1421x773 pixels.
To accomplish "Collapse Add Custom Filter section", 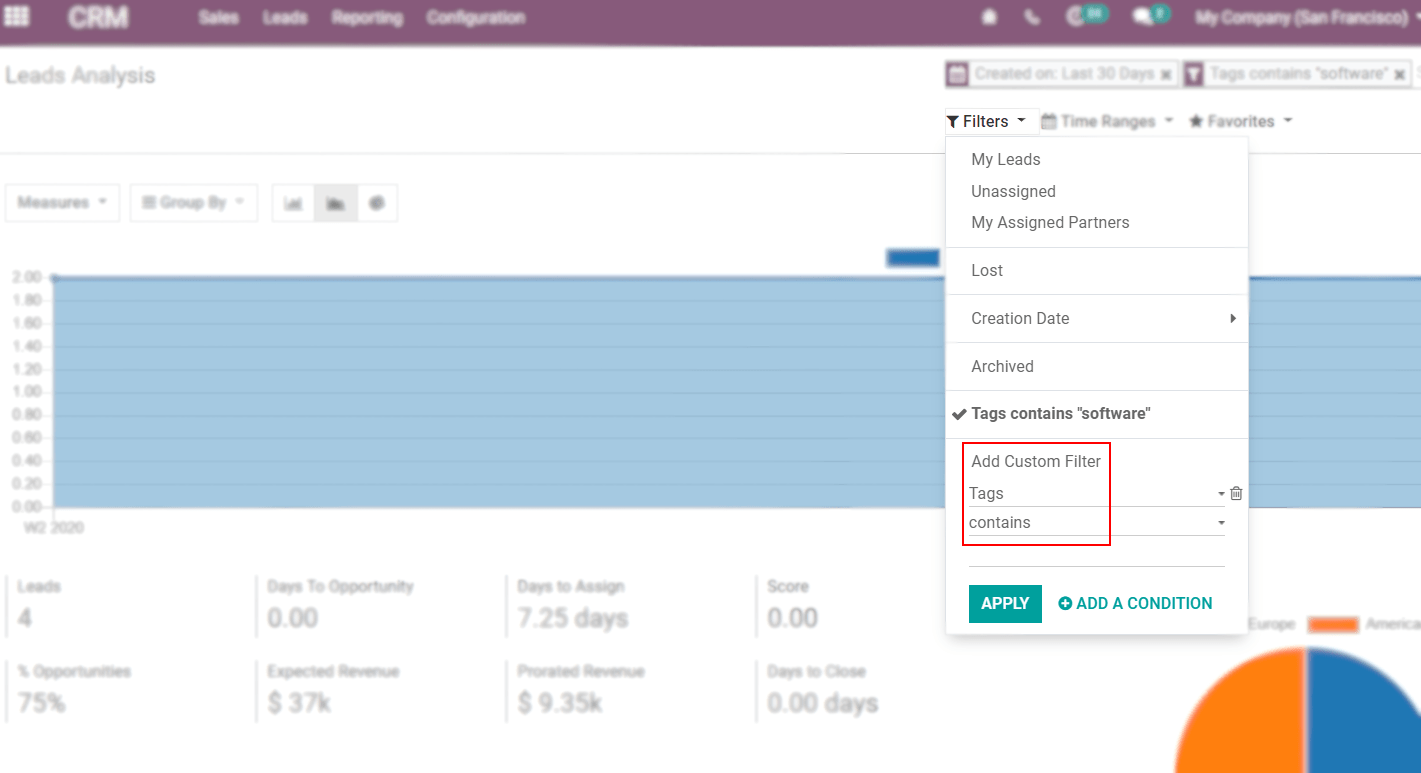I will 1036,461.
